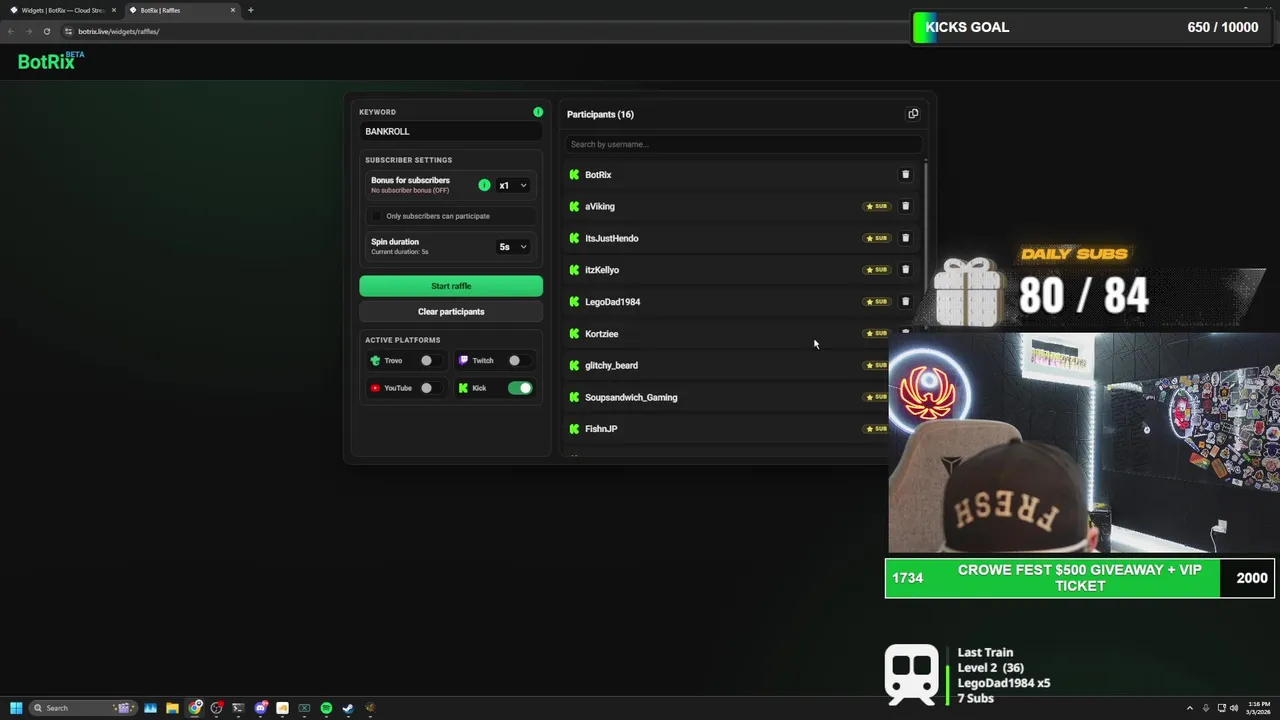The height and width of the screenshot is (720, 1280).
Task: Open the Windows Start menu
Action: pos(16,708)
